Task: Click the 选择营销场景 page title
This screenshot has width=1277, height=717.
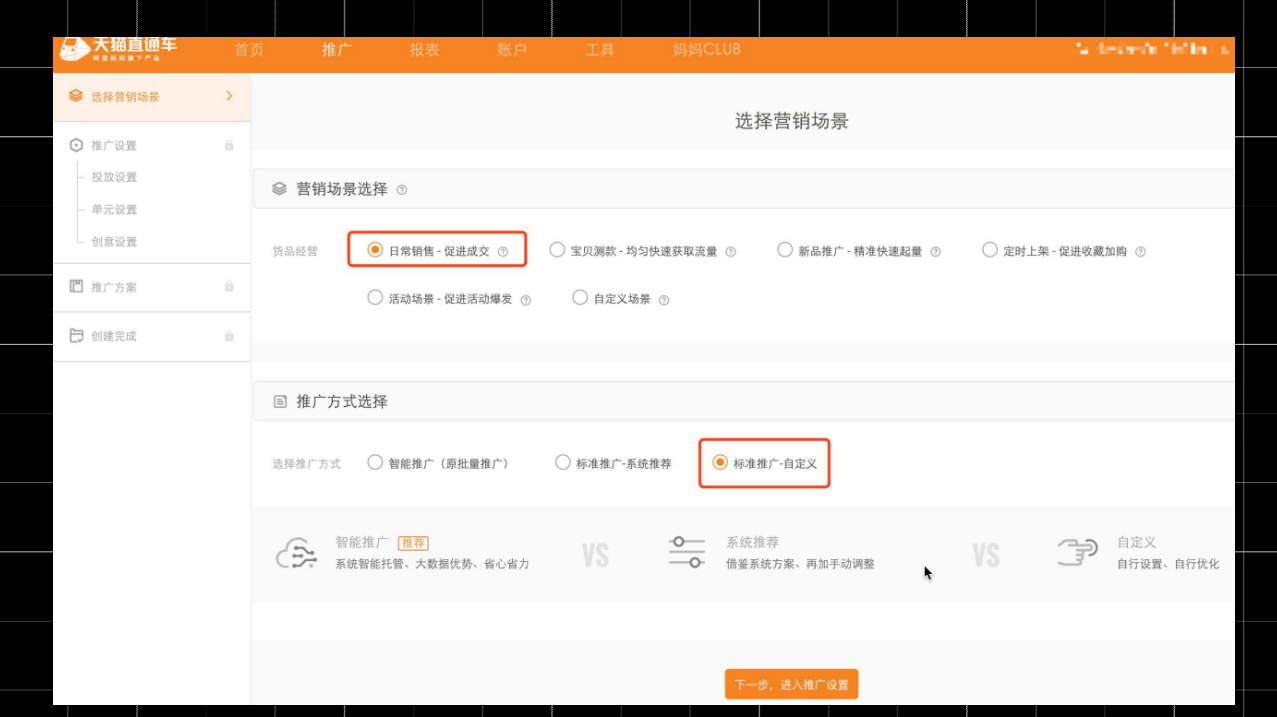Action: coord(792,121)
